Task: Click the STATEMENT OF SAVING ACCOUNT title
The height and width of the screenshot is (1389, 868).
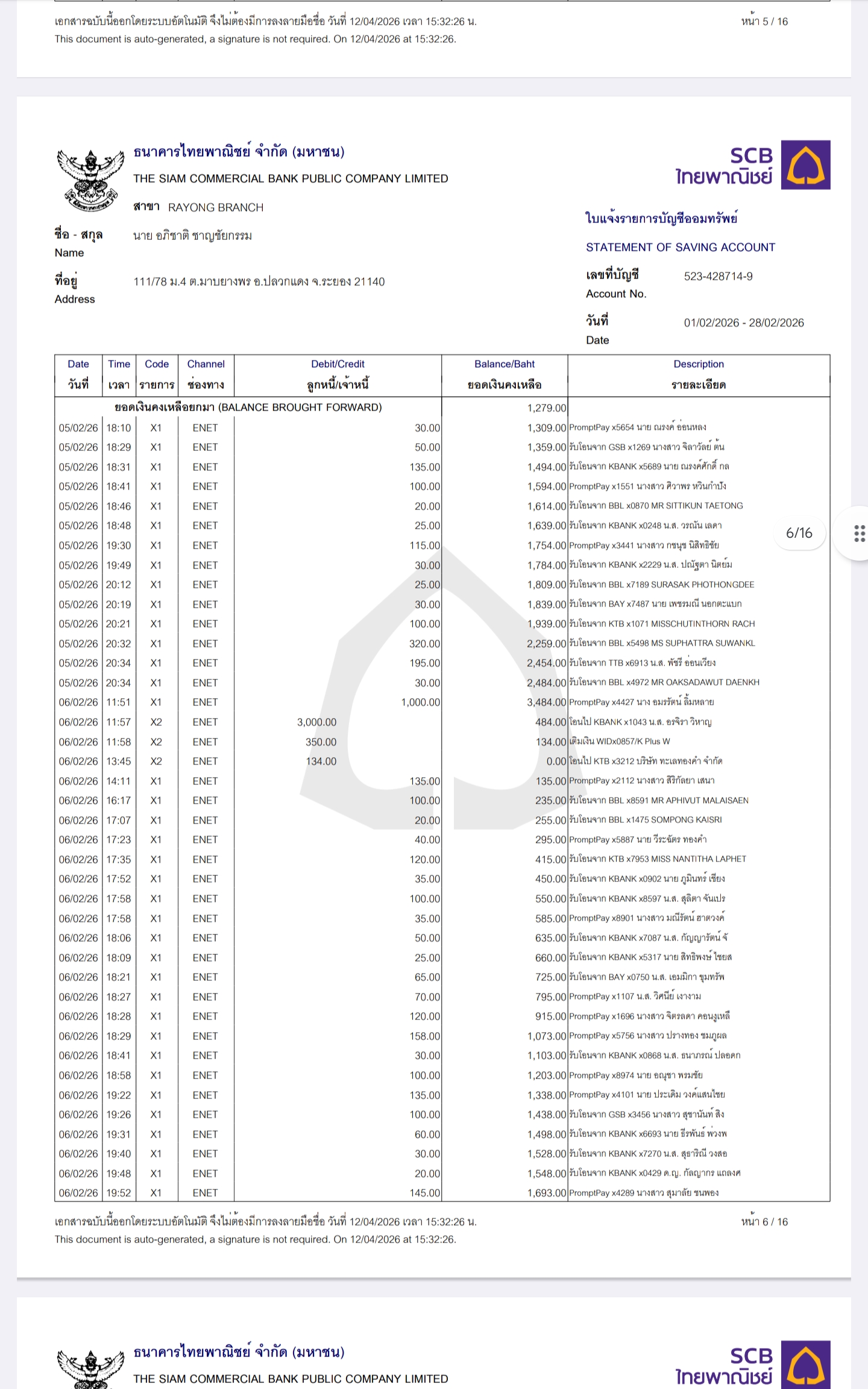Action: (x=680, y=247)
